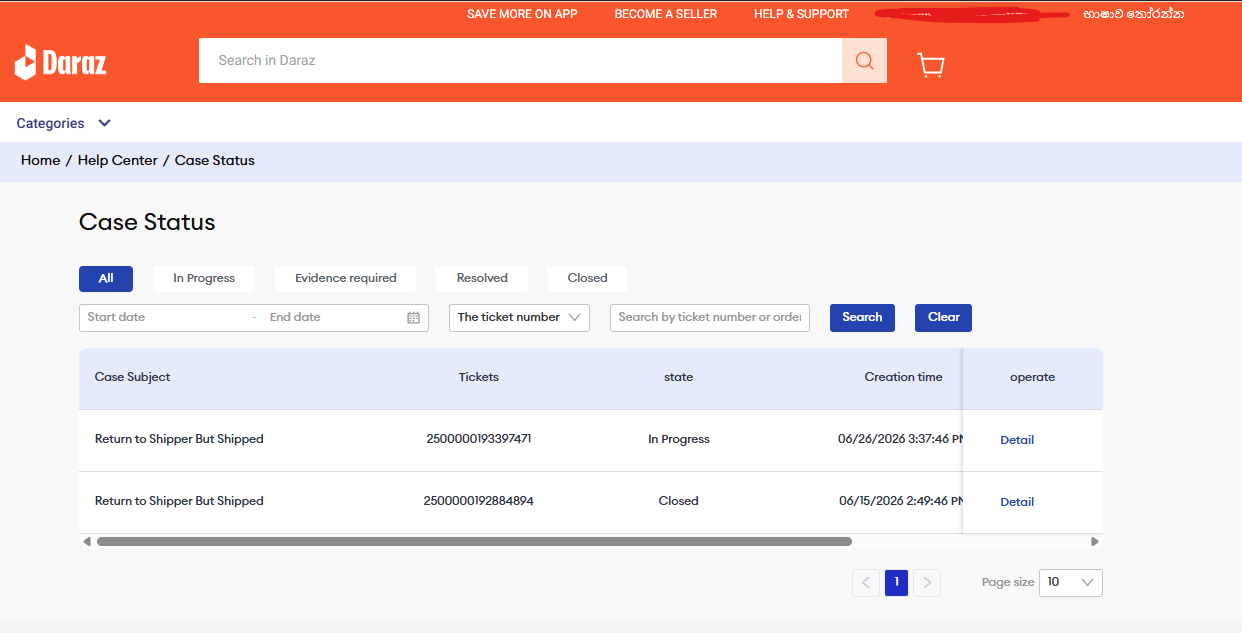Click the Creation time column header
1242x633 pixels.
click(903, 377)
